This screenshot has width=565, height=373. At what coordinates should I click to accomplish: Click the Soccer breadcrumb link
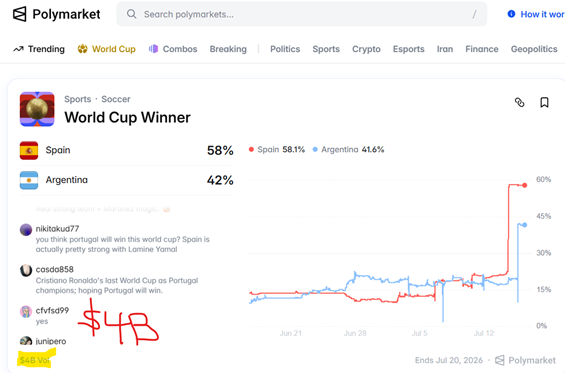(116, 99)
